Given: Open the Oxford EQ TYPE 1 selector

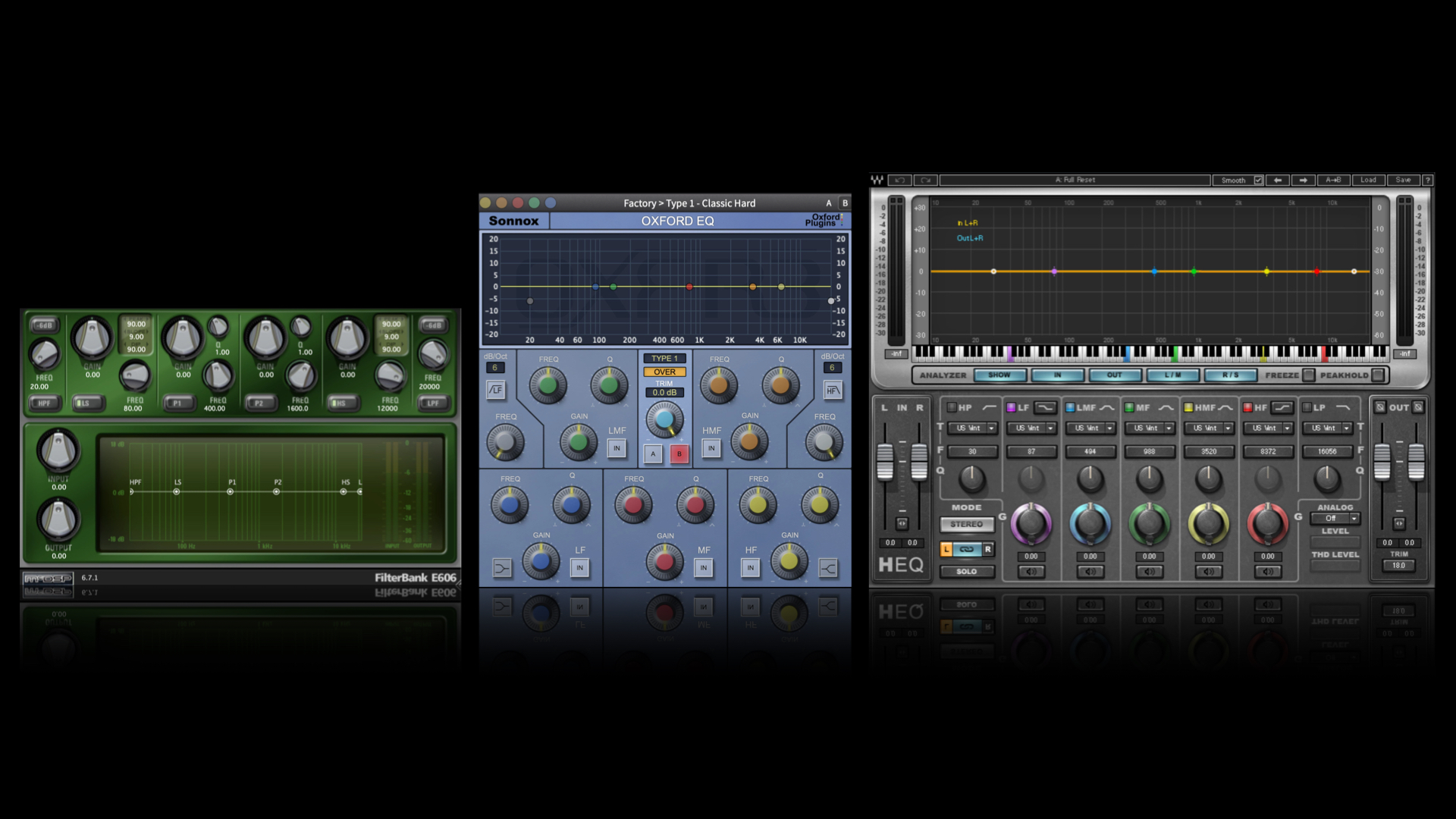Looking at the screenshot, I should tap(664, 358).
